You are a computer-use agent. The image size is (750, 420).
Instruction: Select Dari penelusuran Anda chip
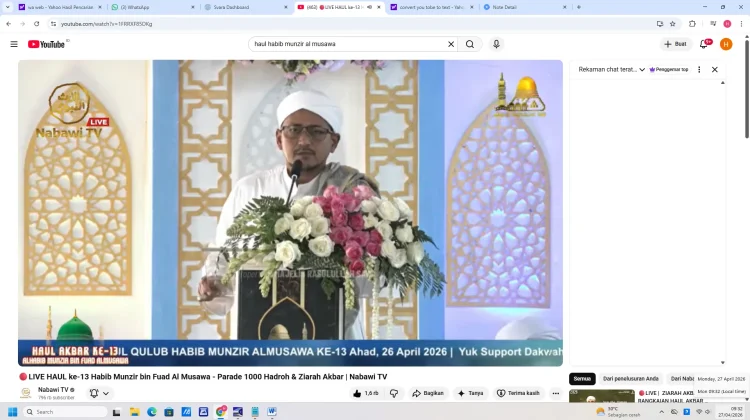pos(630,379)
